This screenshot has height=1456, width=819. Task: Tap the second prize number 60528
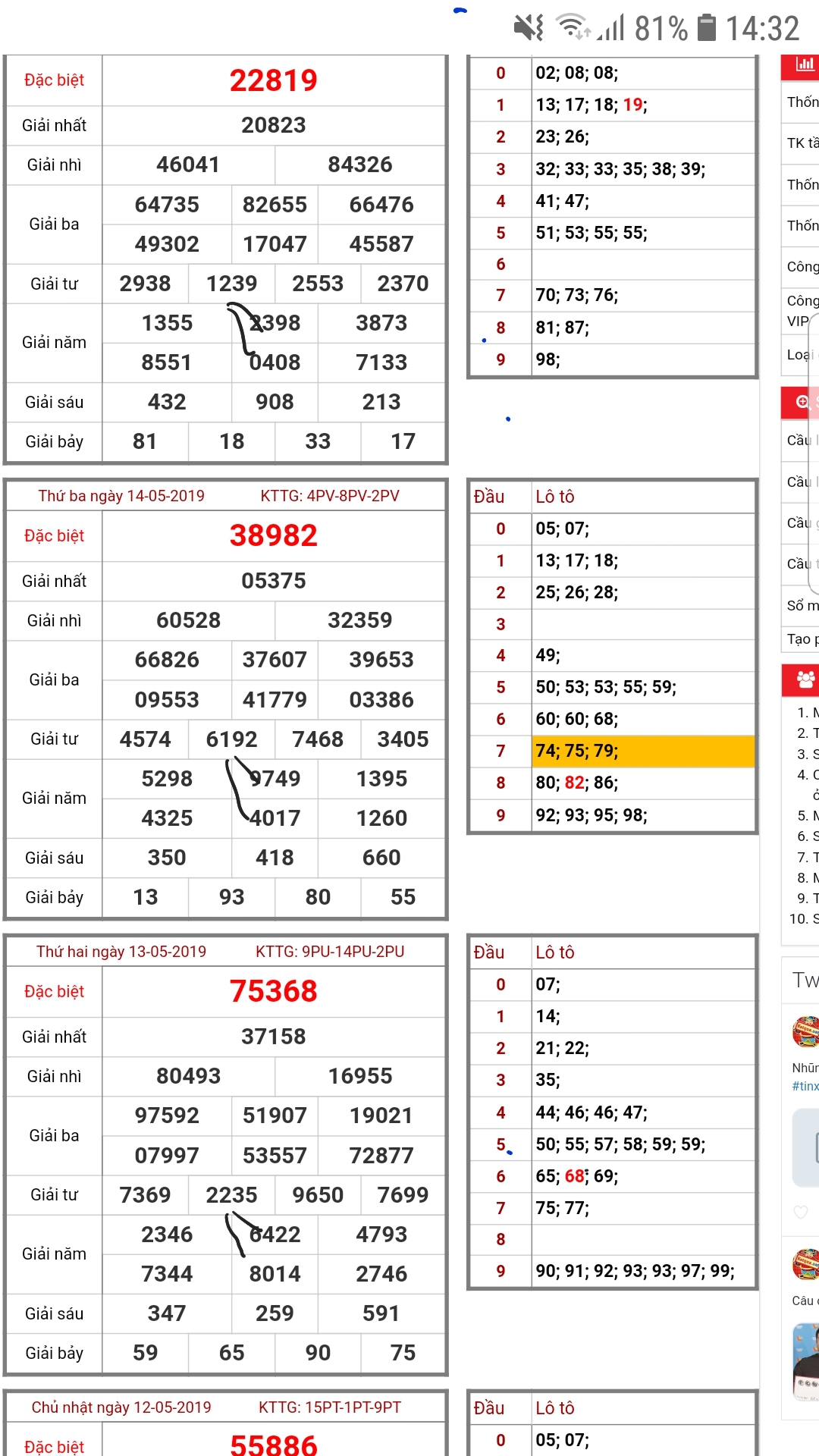[x=188, y=620]
